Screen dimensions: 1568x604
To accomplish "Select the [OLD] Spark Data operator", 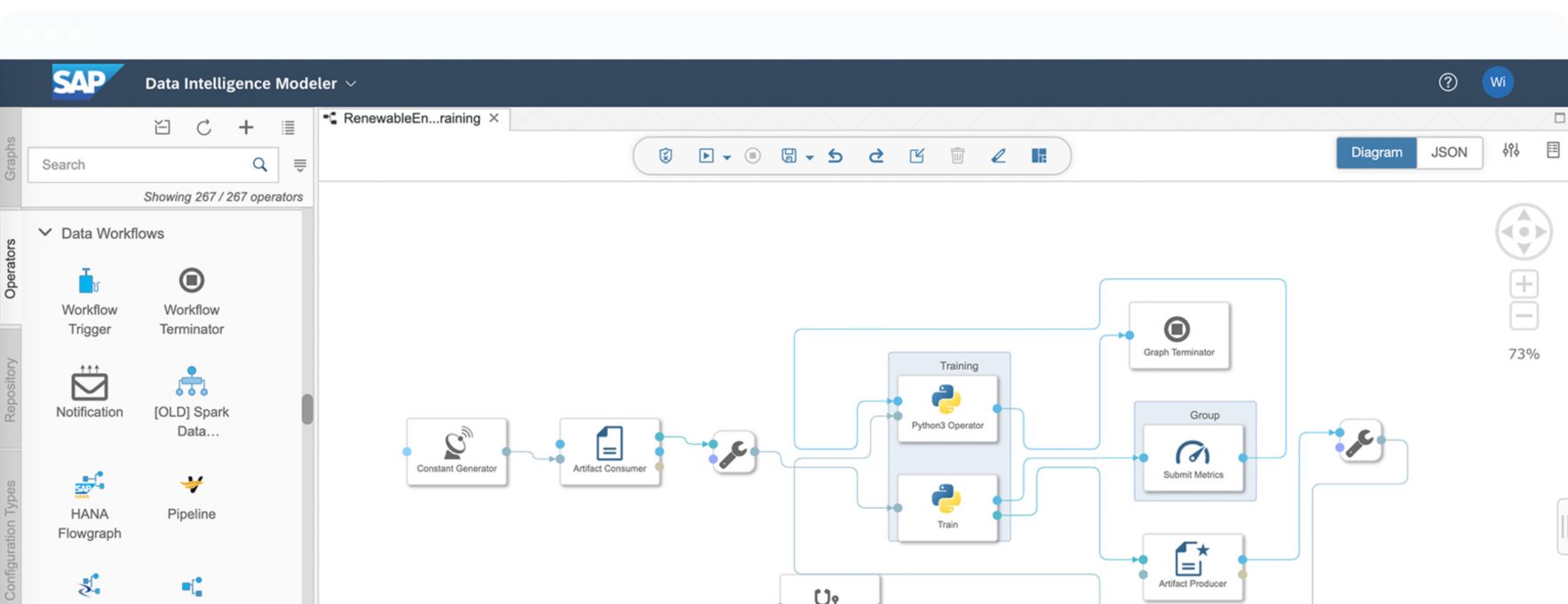I will click(x=192, y=401).
